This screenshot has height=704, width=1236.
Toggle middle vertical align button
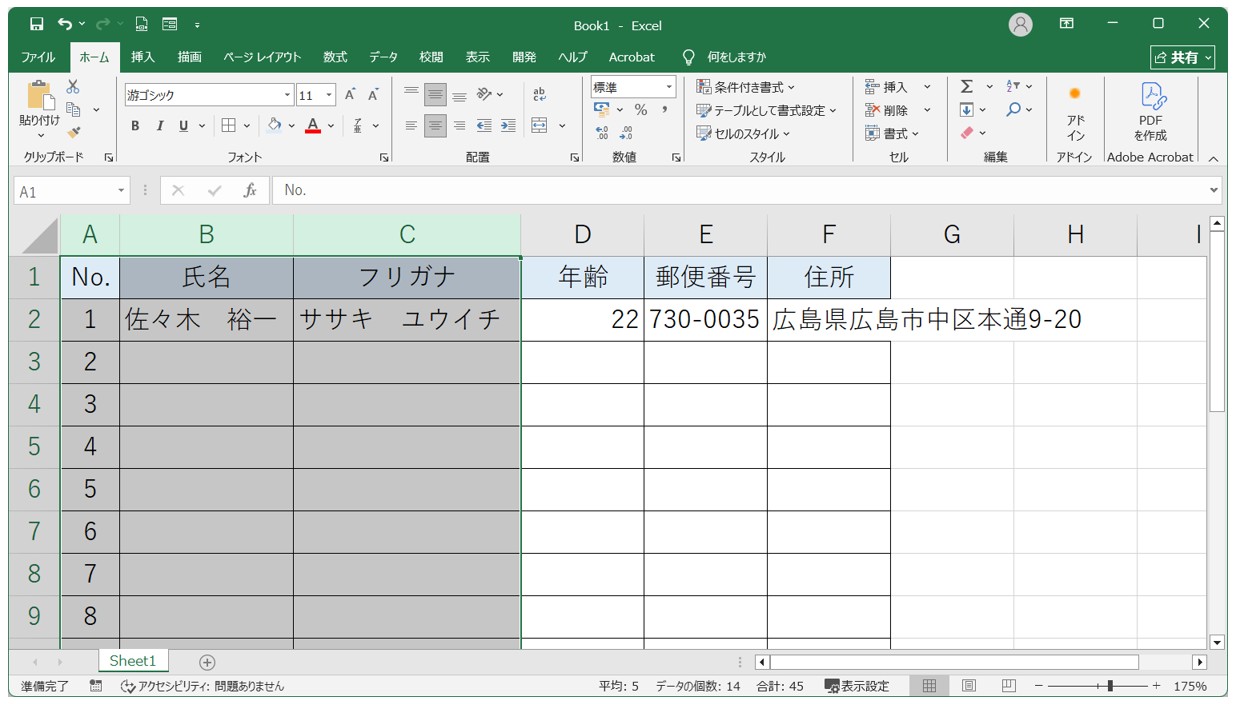pyautogui.click(x=435, y=95)
